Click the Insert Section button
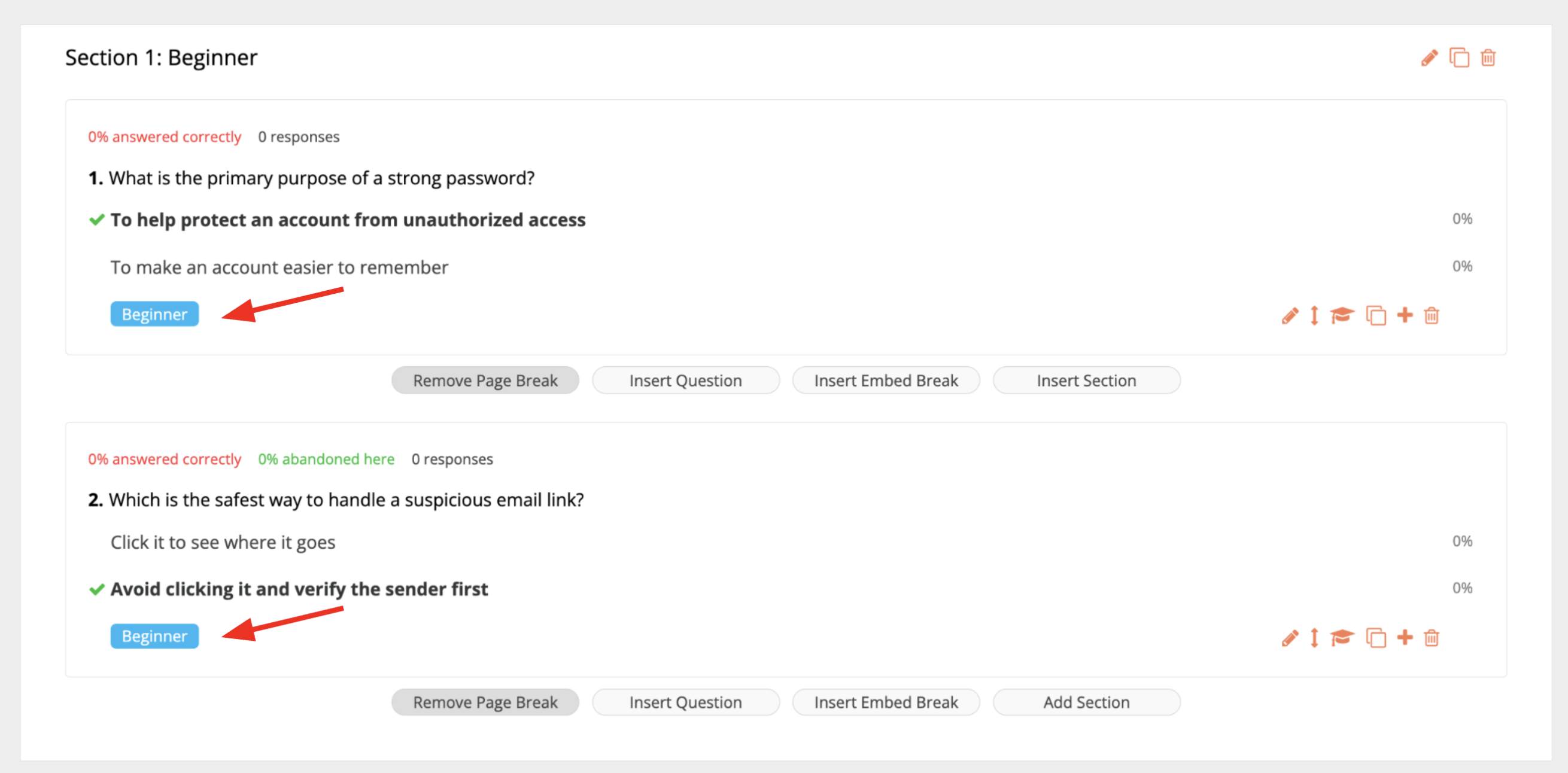 click(1086, 381)
